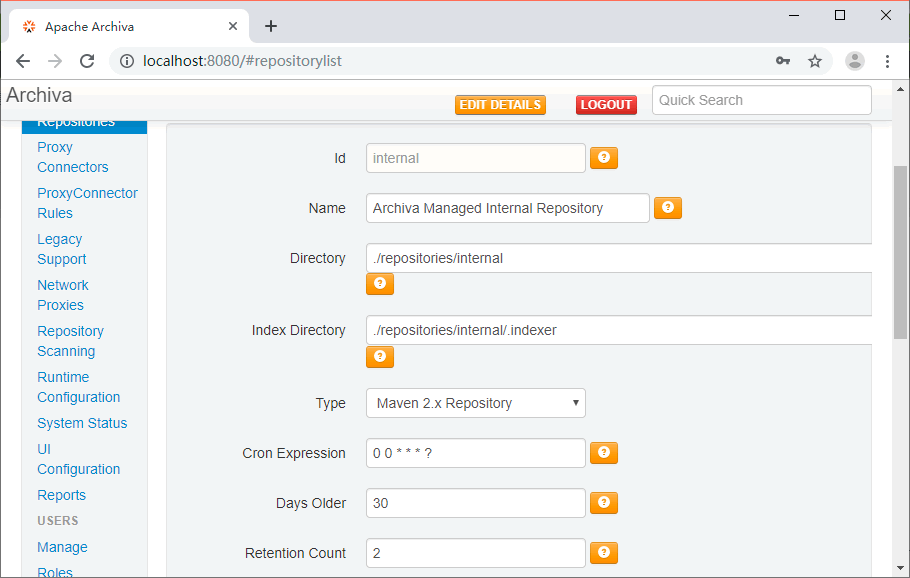Open a new browser tab
The width and height of the screenshot is (910, 578).
(x=271, y=26)
